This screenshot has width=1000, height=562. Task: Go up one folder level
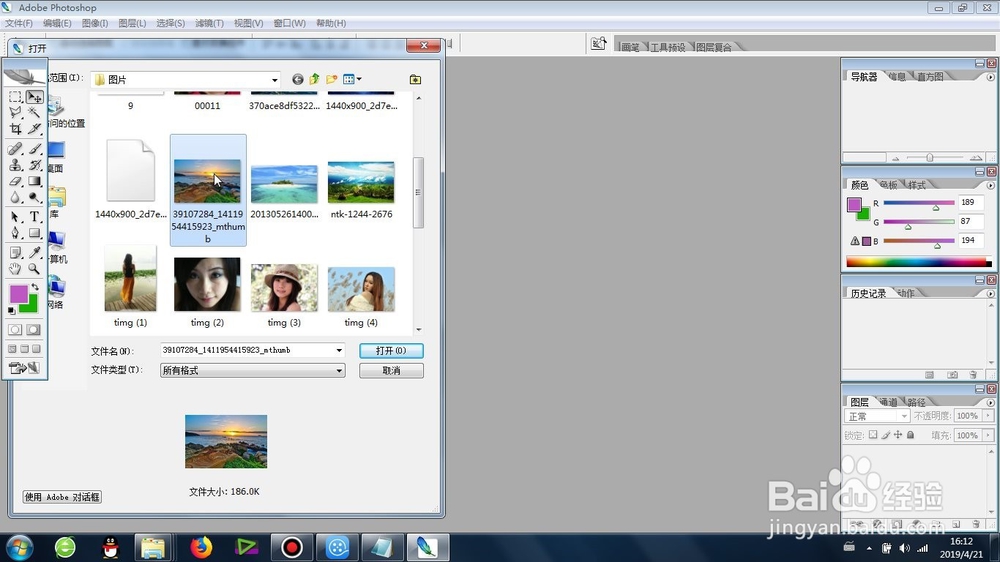point(314,80)
